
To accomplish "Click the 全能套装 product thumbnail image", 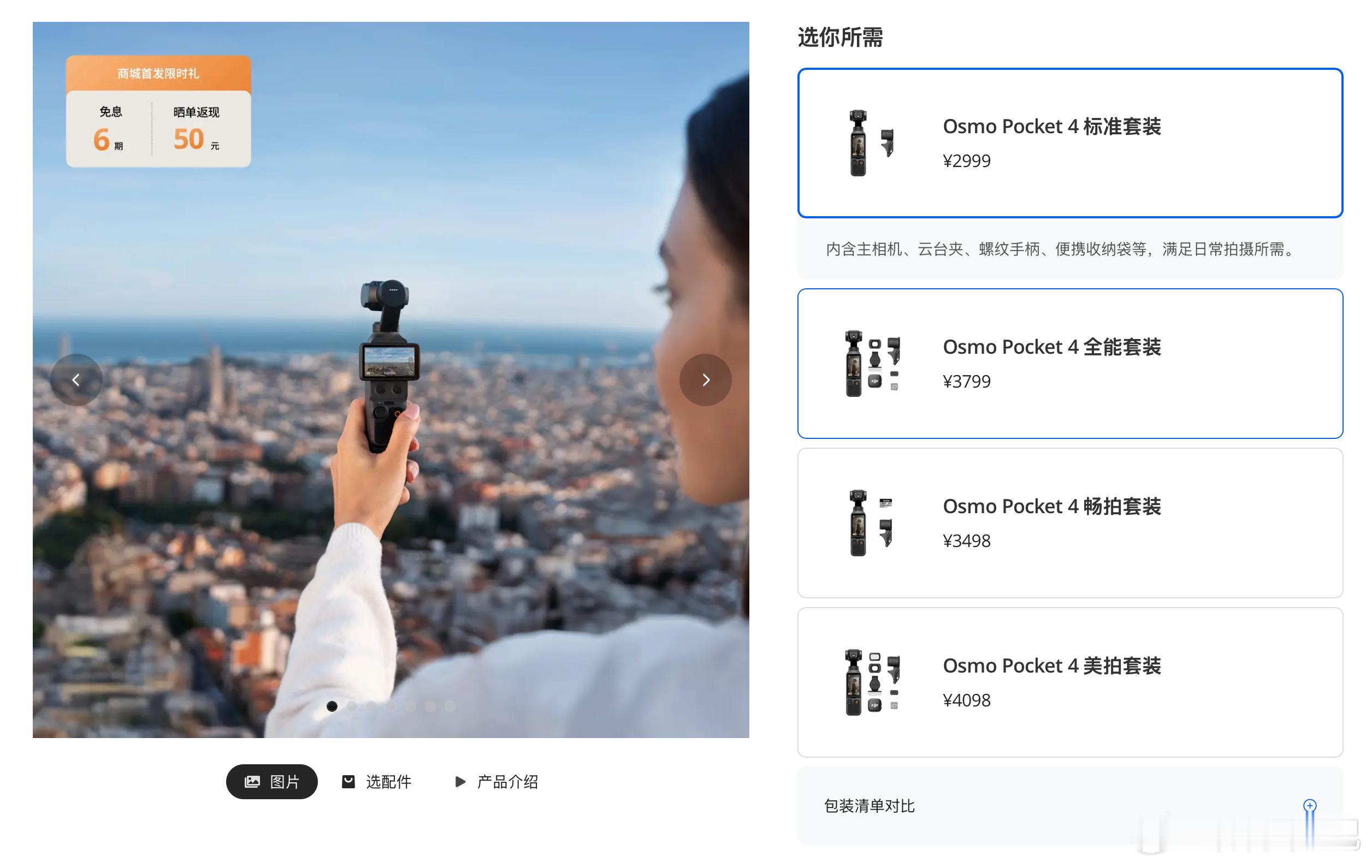I will (x=871, y=364).
